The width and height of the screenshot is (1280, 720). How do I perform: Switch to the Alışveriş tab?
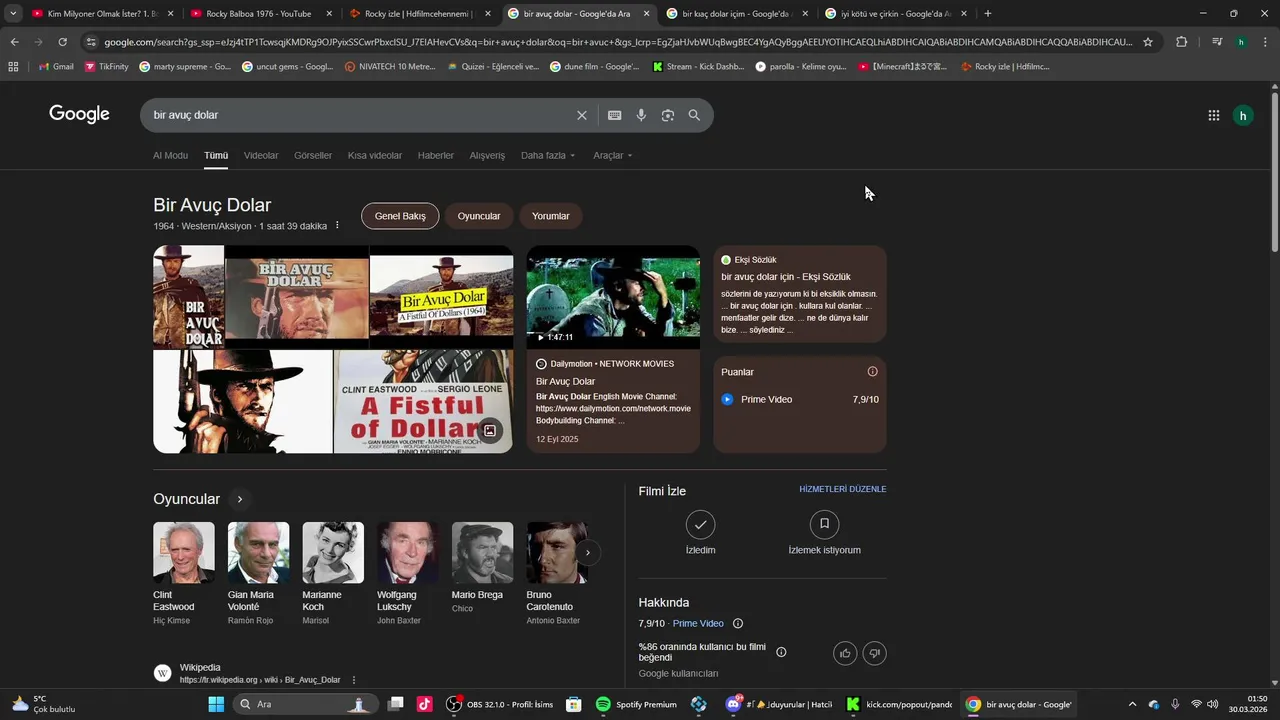487,155
